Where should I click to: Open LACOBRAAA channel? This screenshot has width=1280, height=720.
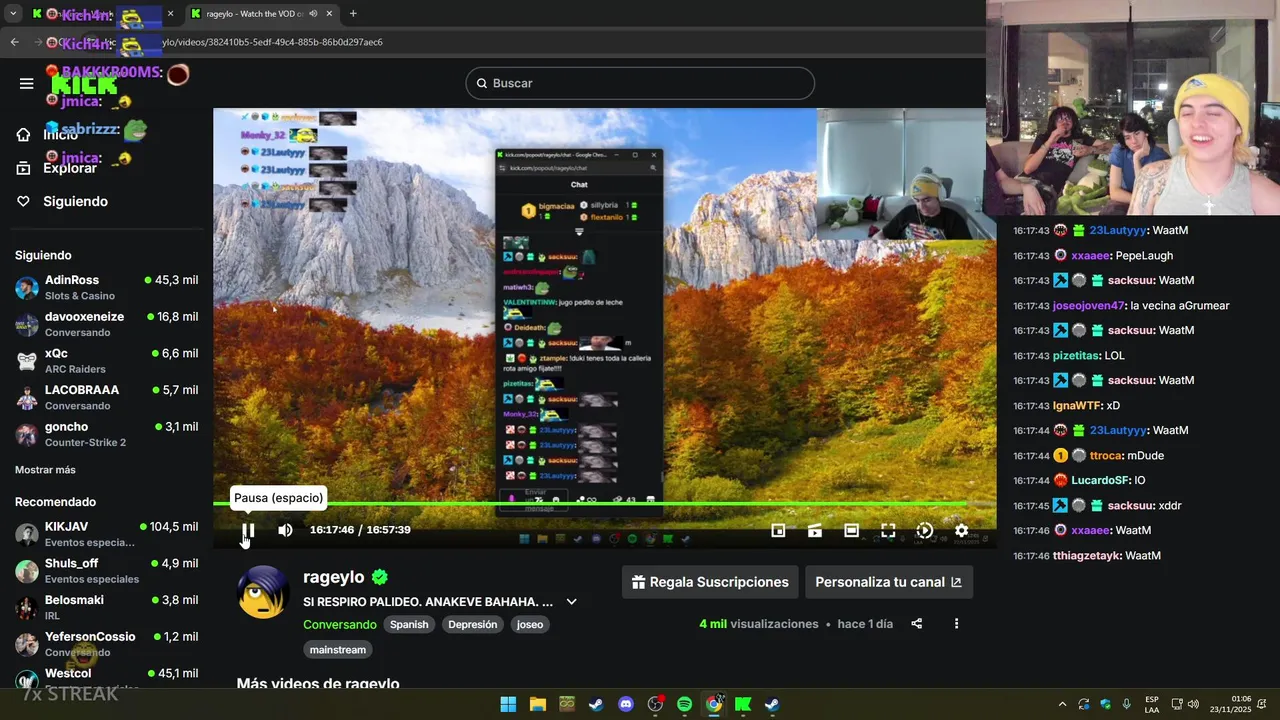coord(107,397)
